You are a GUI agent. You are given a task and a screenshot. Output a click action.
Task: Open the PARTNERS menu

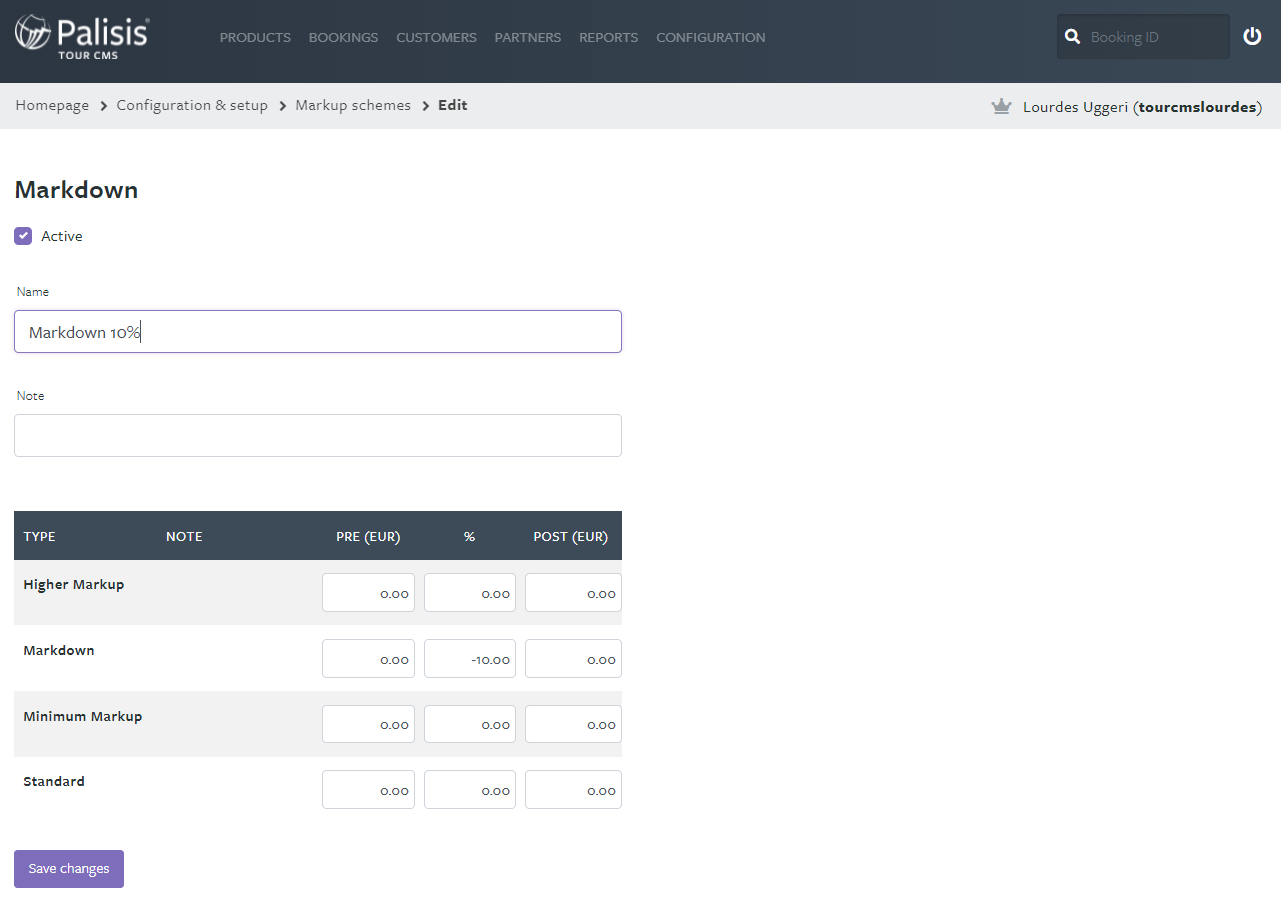(527, 37)
